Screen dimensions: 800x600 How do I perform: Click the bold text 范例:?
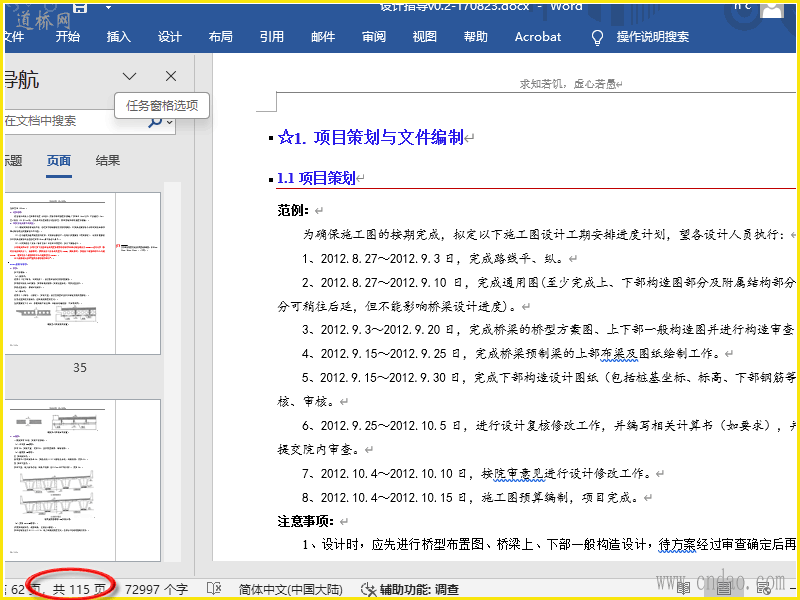[x=293, y=210]
